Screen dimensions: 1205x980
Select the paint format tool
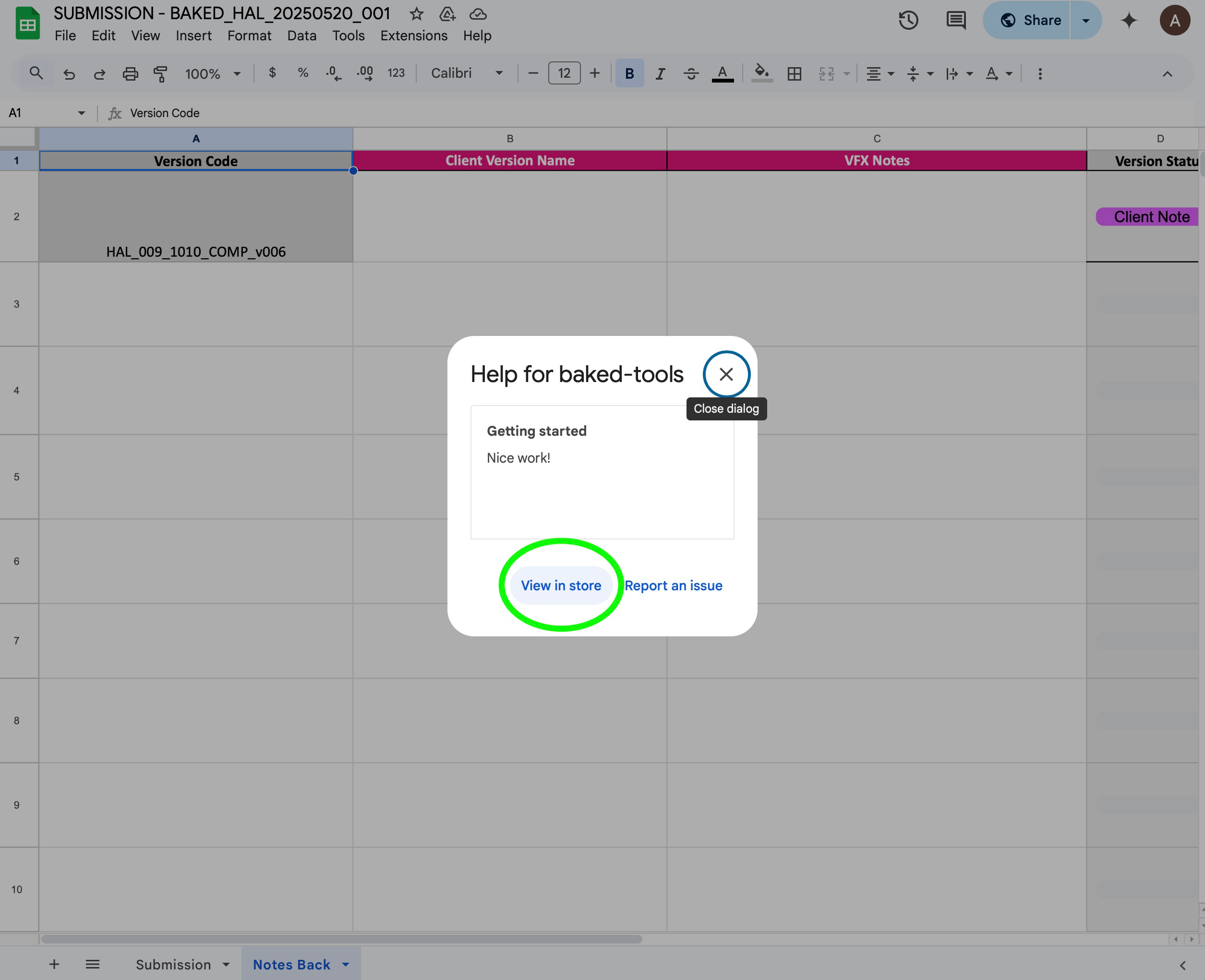click(x=160, y=73)
